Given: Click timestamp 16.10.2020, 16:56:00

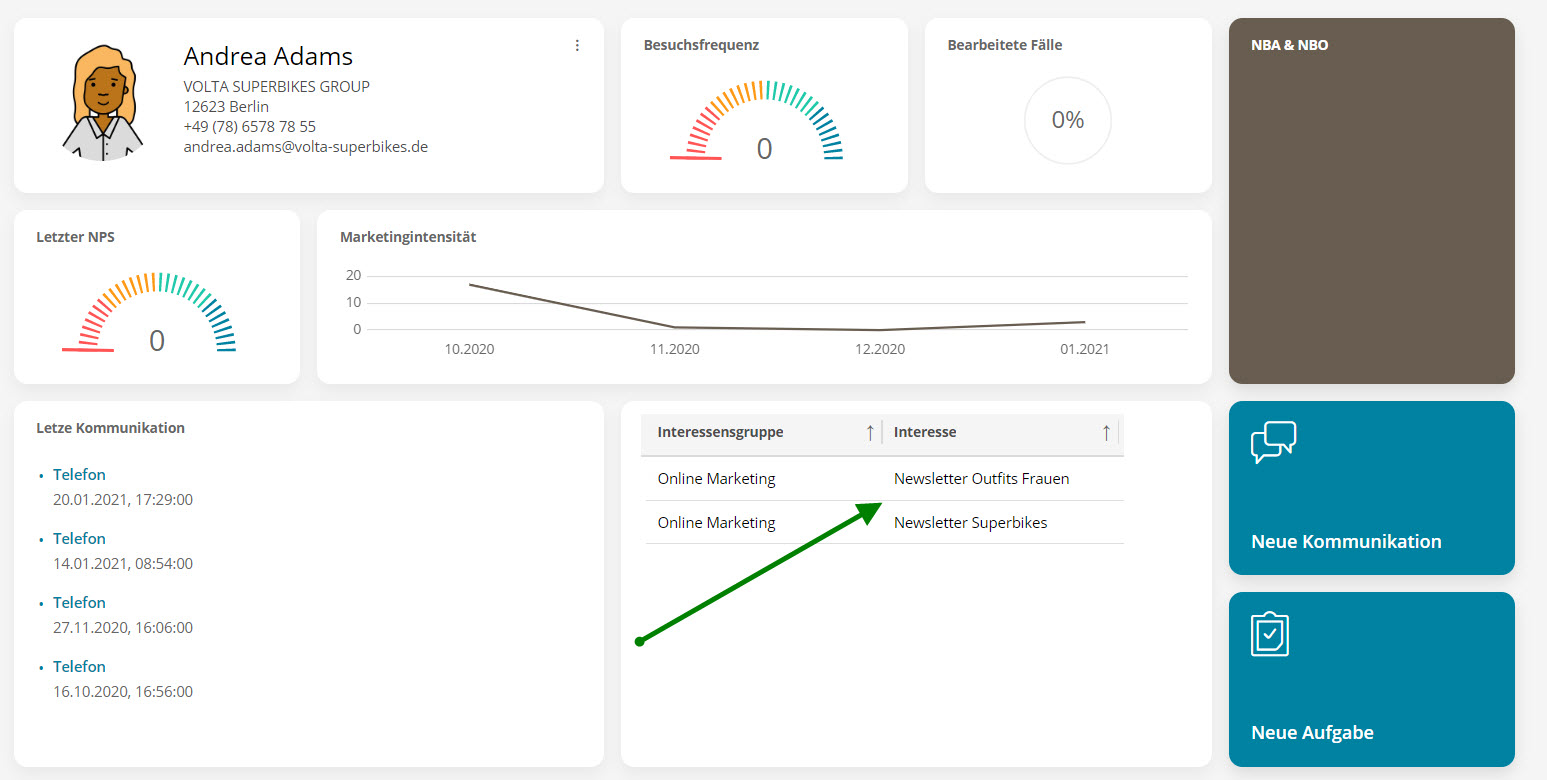Looking at the screenshot, I should point(123,691).
